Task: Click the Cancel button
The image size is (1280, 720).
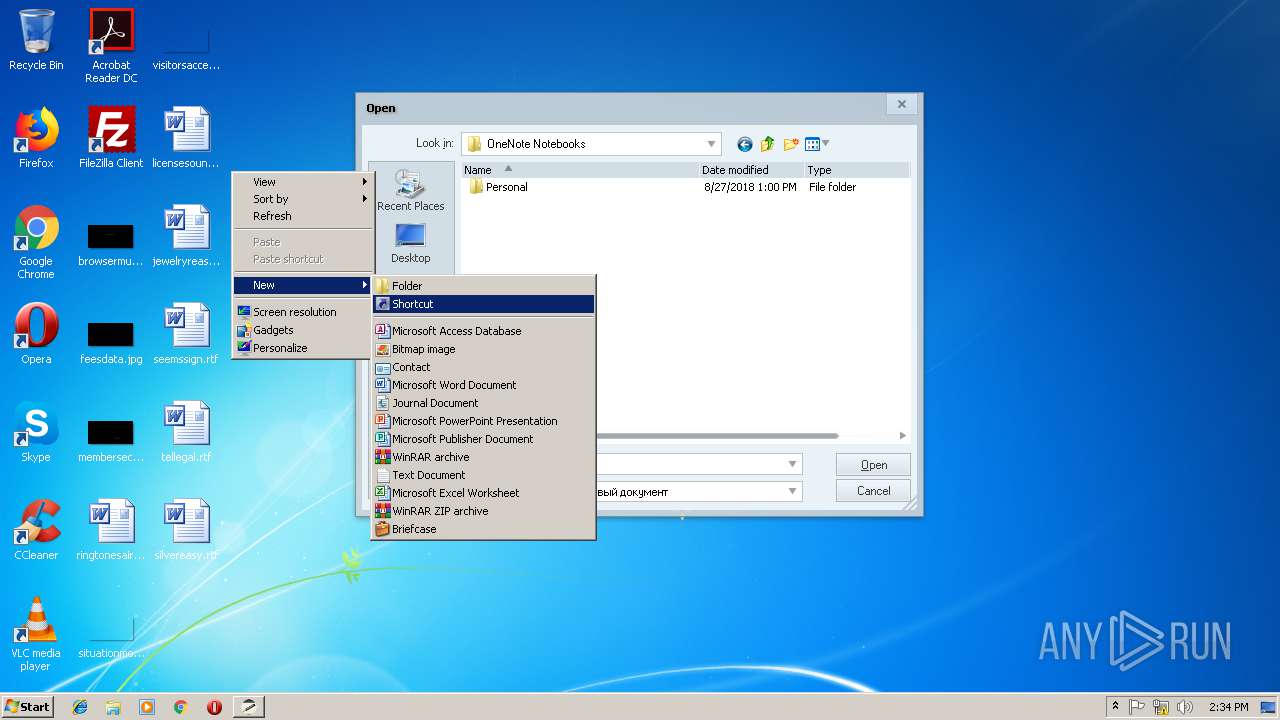Action: [874, 491]
